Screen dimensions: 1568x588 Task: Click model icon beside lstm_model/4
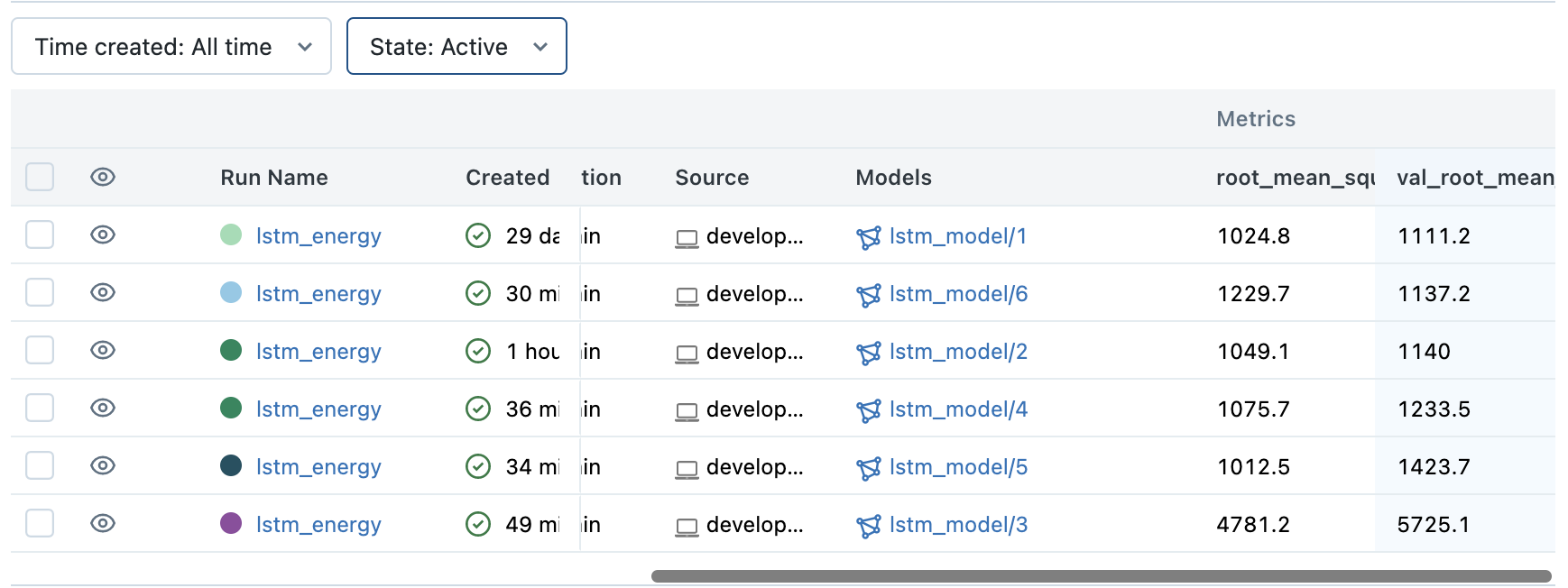tap(869, 410)
